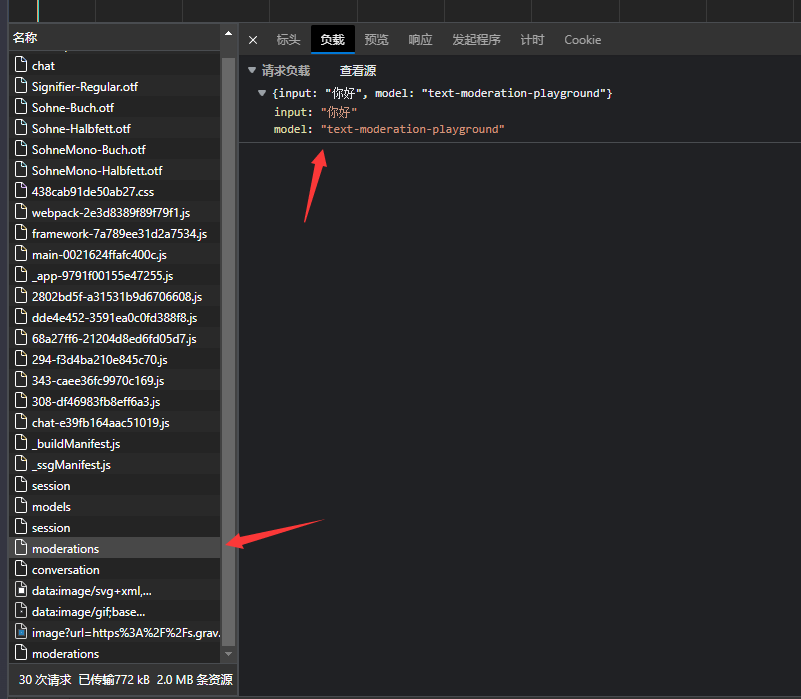Select framework-7a789ee31d2a7534.js request
The height and width of the screenshot is (699, 801).
tap(115, 234)
